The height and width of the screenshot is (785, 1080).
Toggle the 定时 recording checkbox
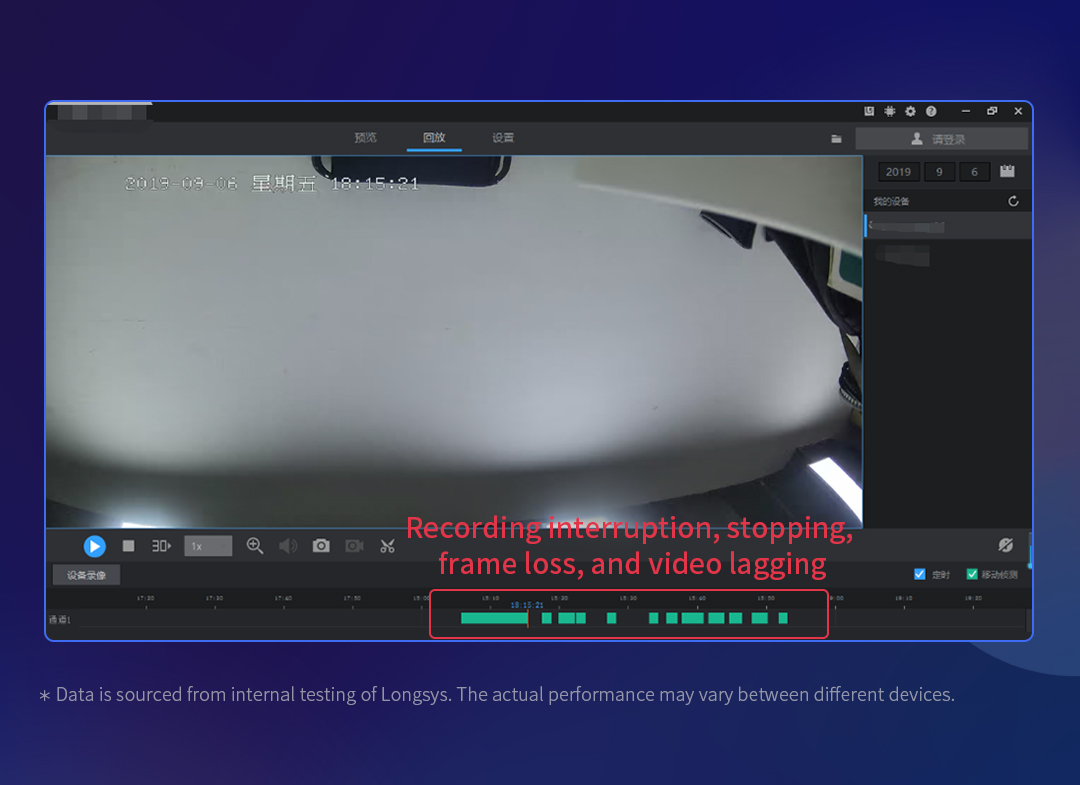click(920, 574)
